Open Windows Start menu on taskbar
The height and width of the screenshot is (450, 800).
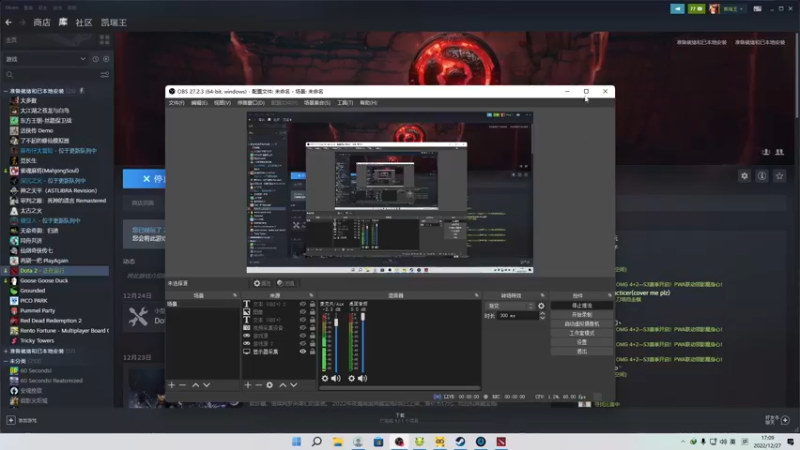296,441
